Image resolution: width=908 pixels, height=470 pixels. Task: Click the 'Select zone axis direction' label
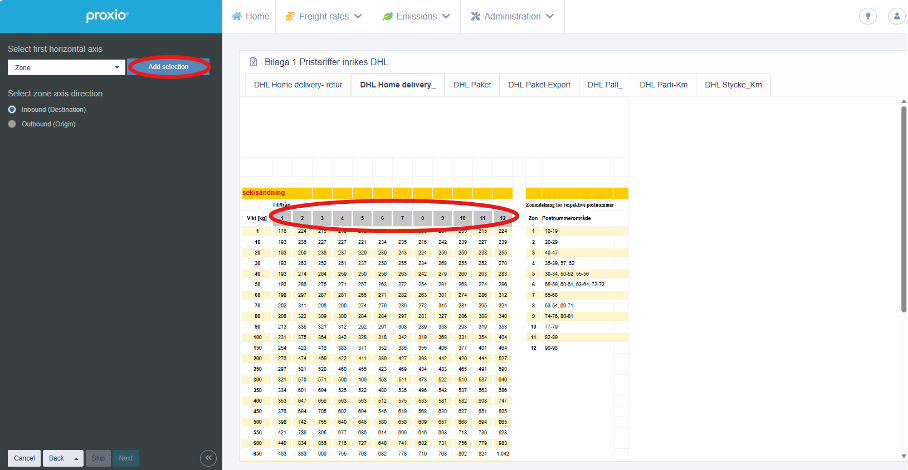pos(54,93)
